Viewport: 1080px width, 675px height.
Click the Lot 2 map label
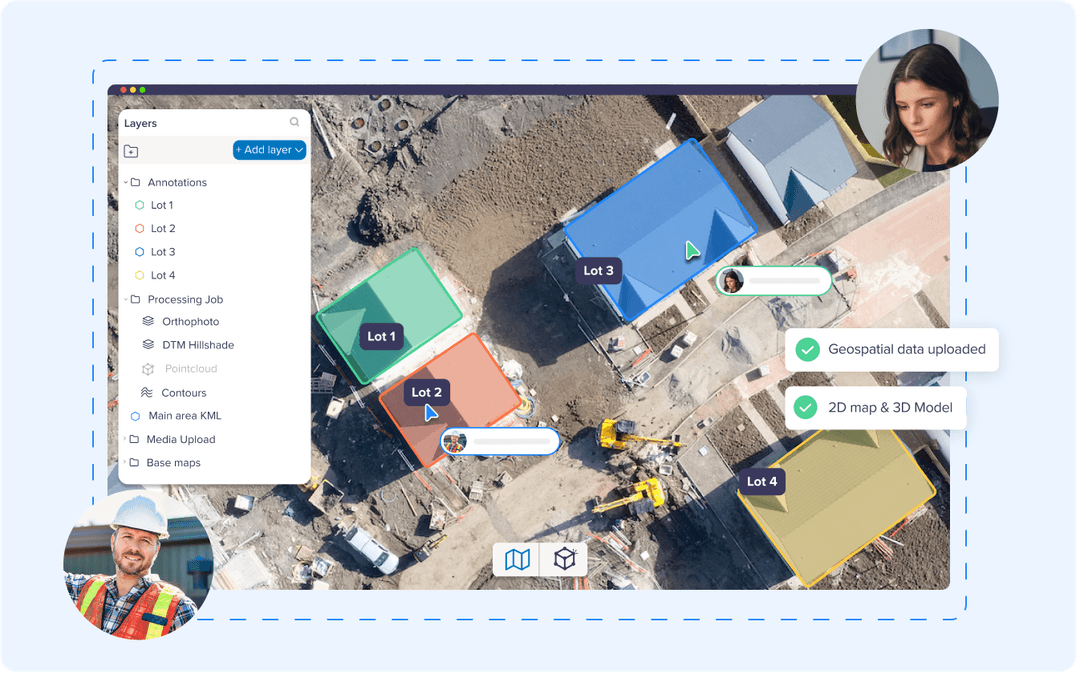tap(426, 393)
